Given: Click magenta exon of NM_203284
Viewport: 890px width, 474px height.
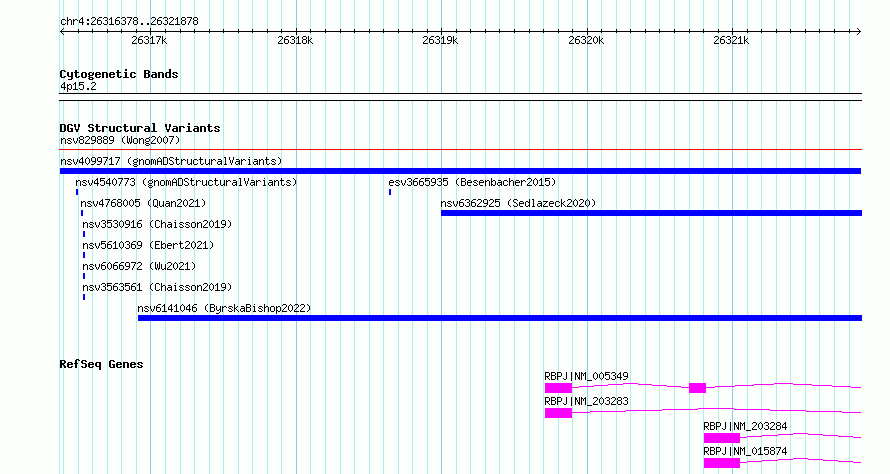Looking at the screenshot, I should point(722,438).
